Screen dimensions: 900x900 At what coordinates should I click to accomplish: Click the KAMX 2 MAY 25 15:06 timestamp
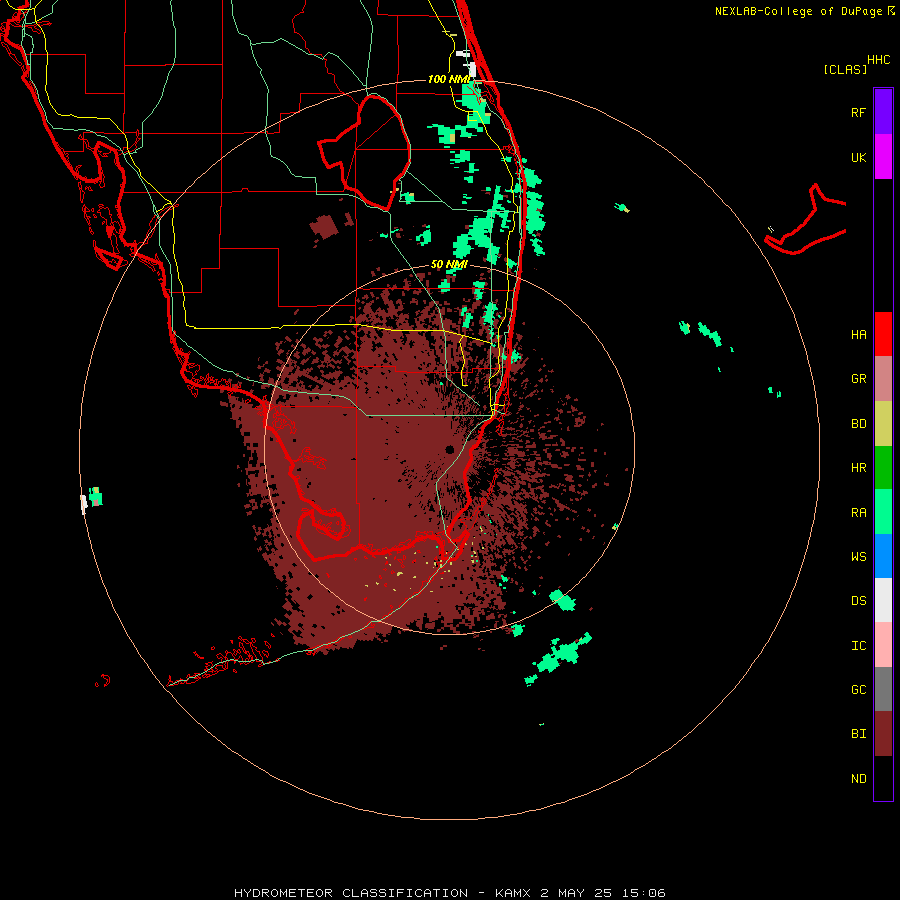click(580, 893)
